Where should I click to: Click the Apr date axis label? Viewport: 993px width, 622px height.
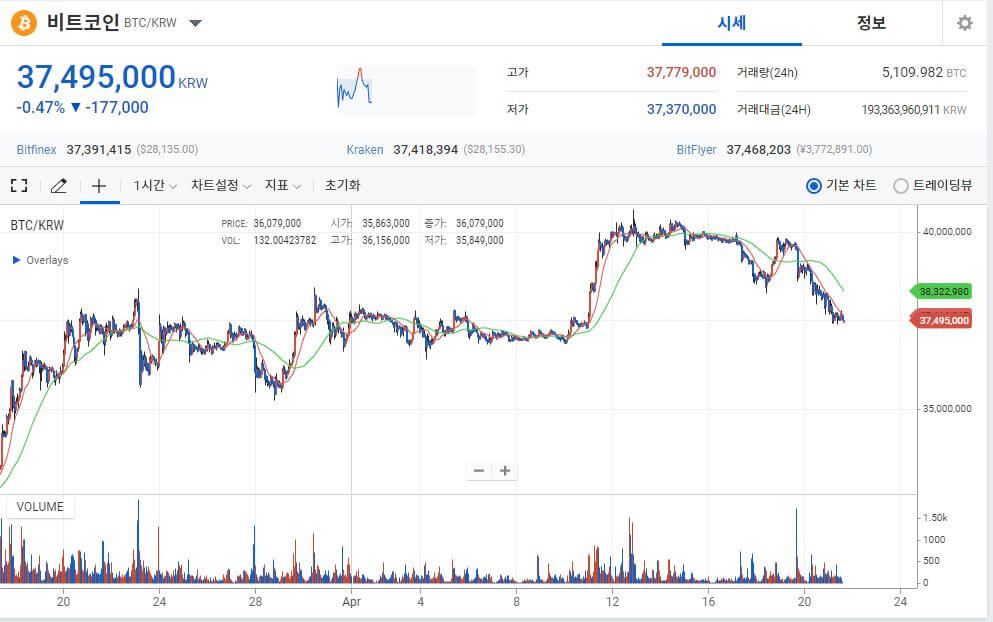pos(351,602)
